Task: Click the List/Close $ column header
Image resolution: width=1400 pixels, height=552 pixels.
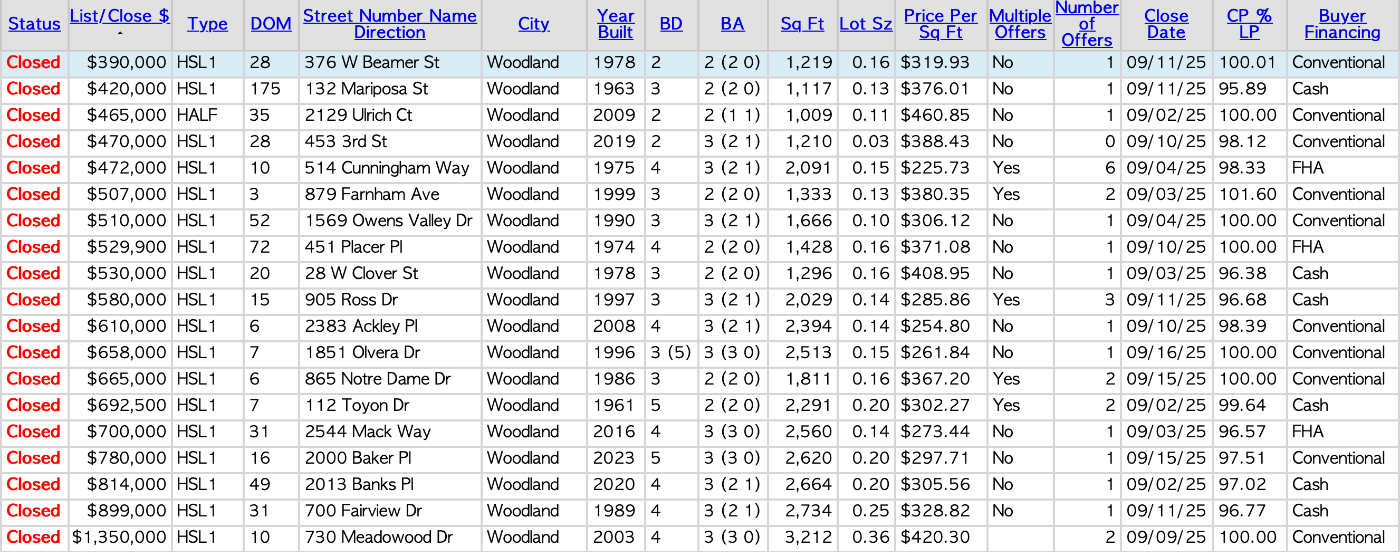Action: (119, 16)
